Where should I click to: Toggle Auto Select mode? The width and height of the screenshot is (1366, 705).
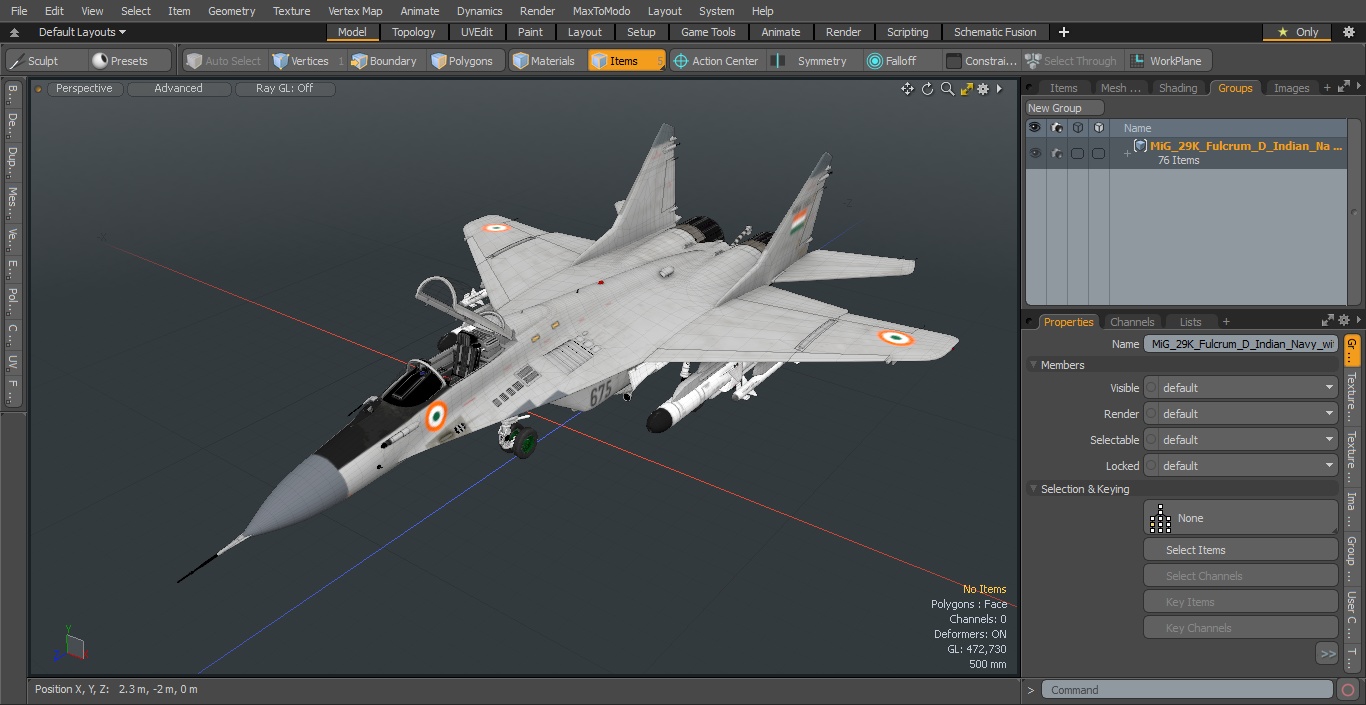(223, 61)
